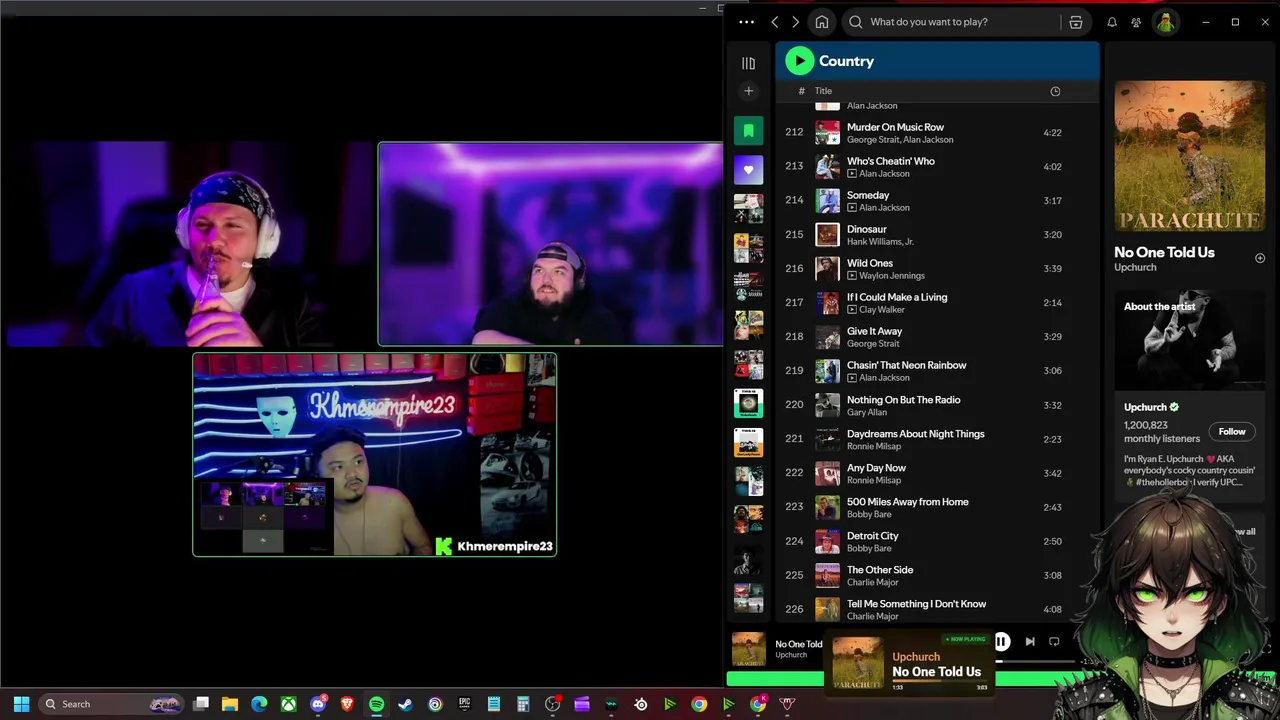Select track Daydreams About Night Things
1280x720 pixels.
click(x=937, y=438)
